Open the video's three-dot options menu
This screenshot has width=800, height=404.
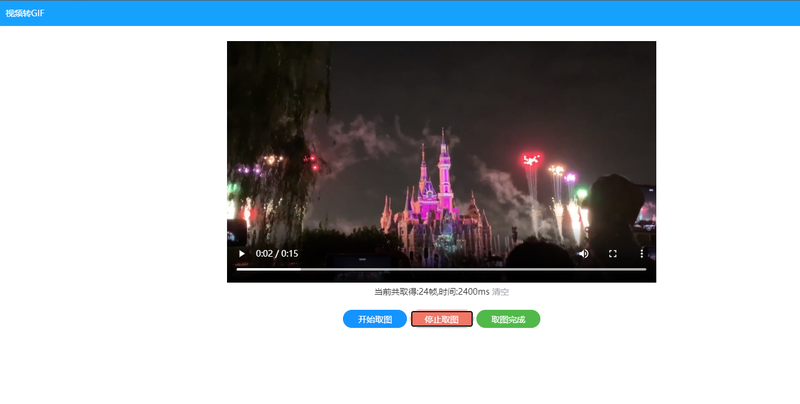click(x=642, y=254)
